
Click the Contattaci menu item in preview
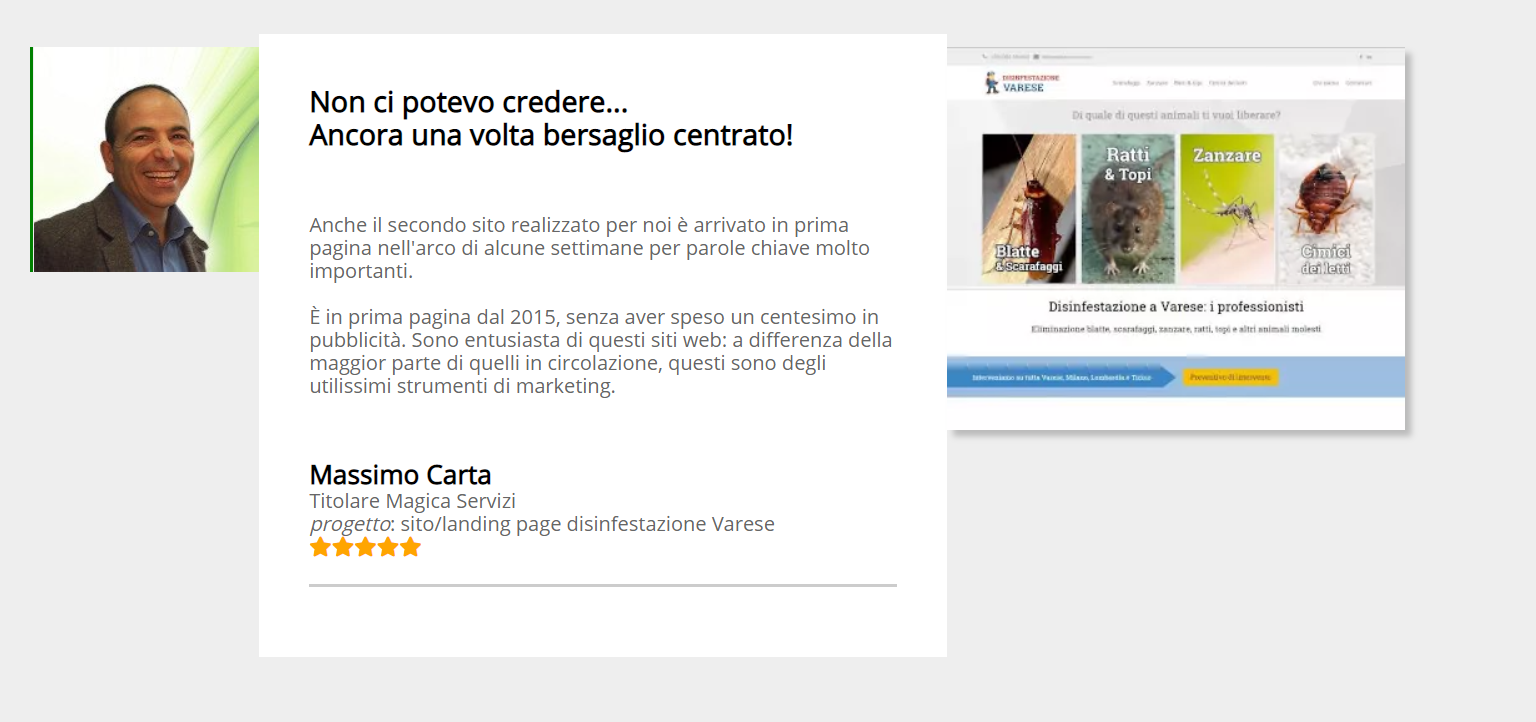[1358, 83]
